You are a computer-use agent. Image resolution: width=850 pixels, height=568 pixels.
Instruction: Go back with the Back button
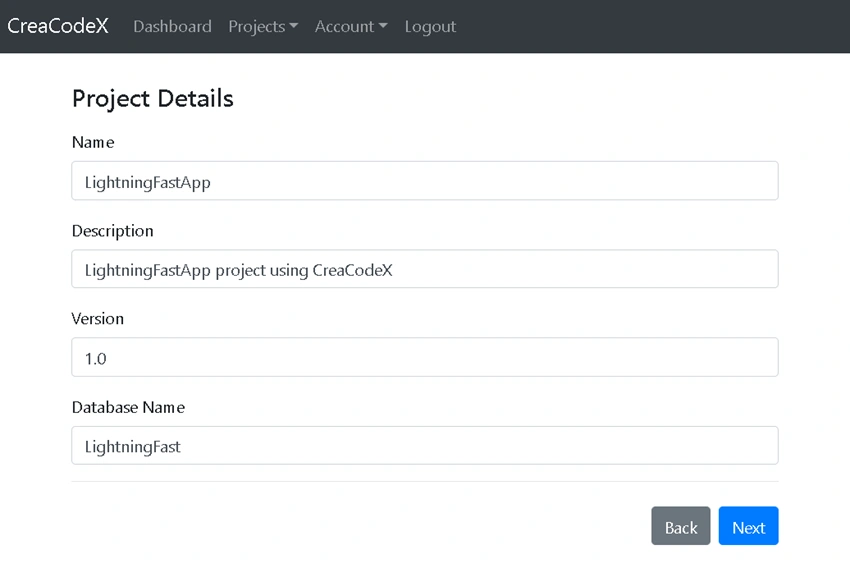681,526
